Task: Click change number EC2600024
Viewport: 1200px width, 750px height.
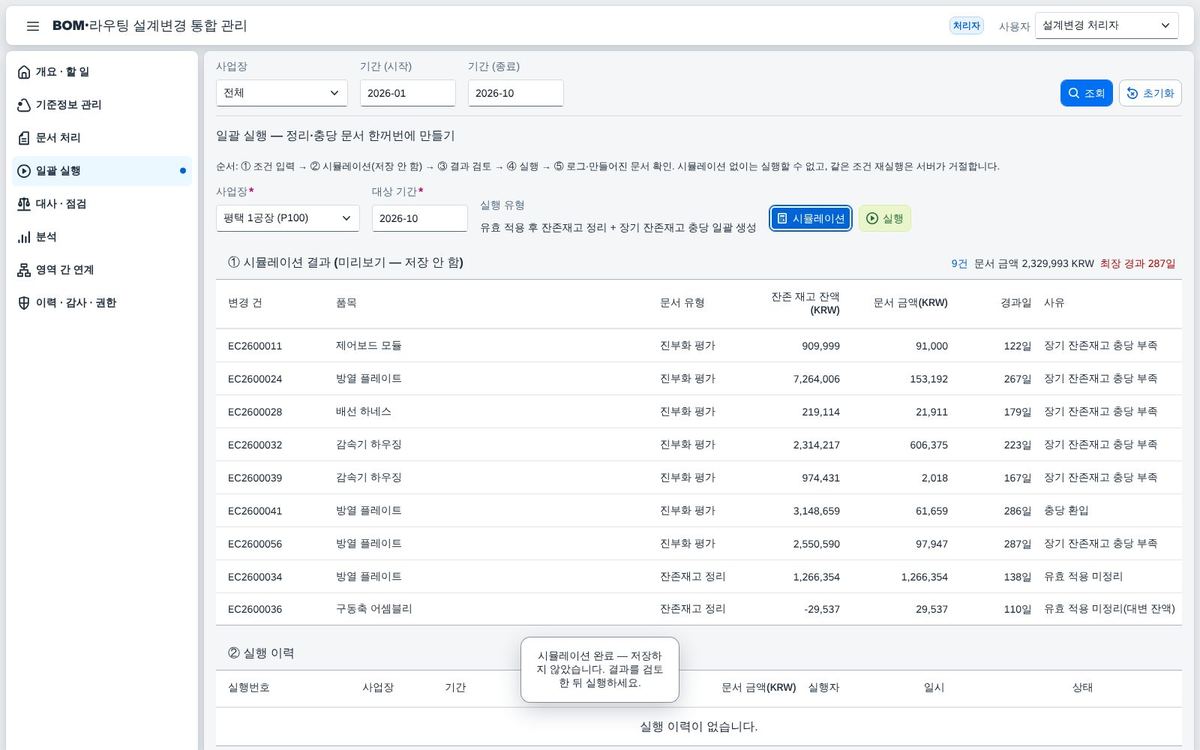Action: click(255, 379)
